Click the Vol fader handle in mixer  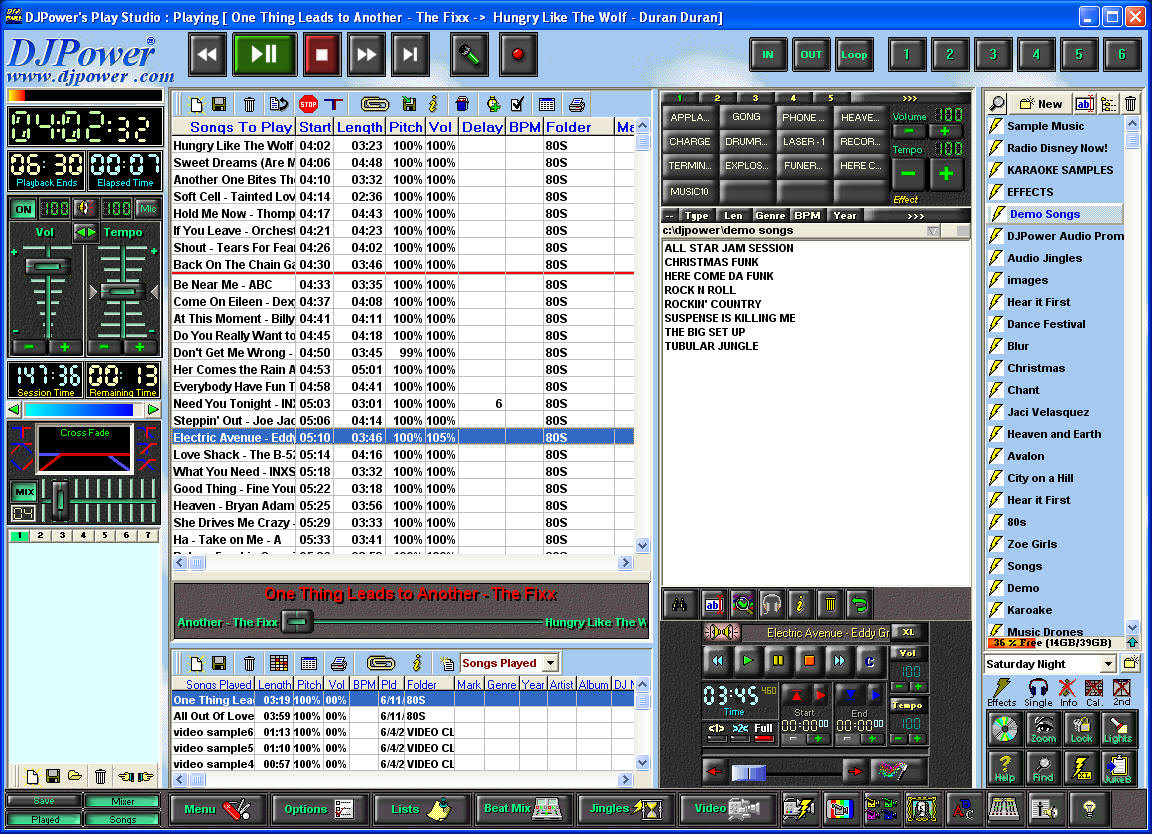pos(48,267)
